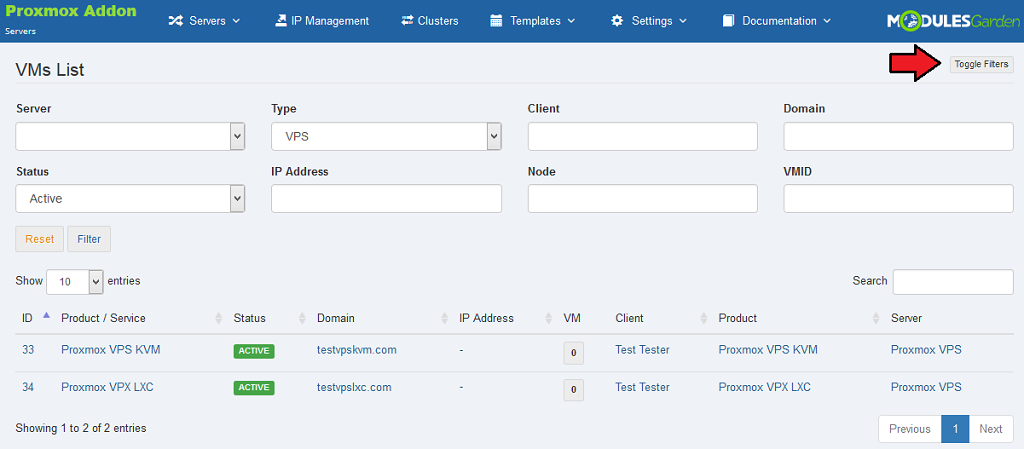Select page 1 in pagination

[x=955, y=429]
